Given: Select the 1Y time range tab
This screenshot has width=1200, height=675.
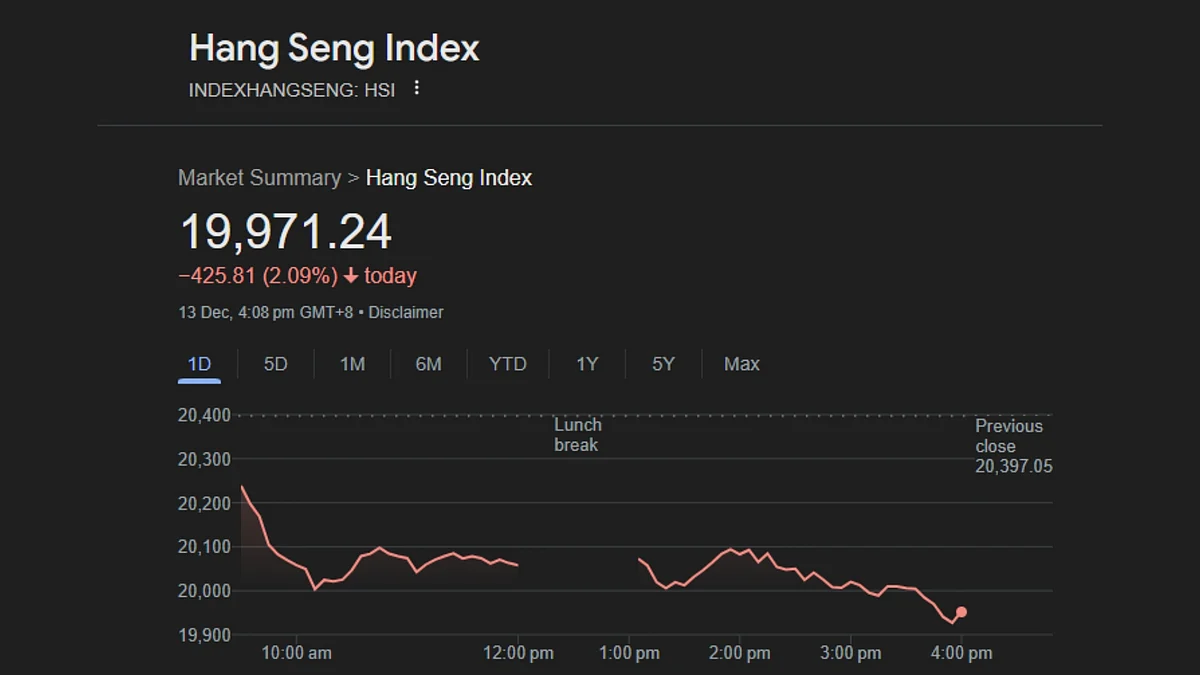Looking at the screenshot, I should (587, 364).
